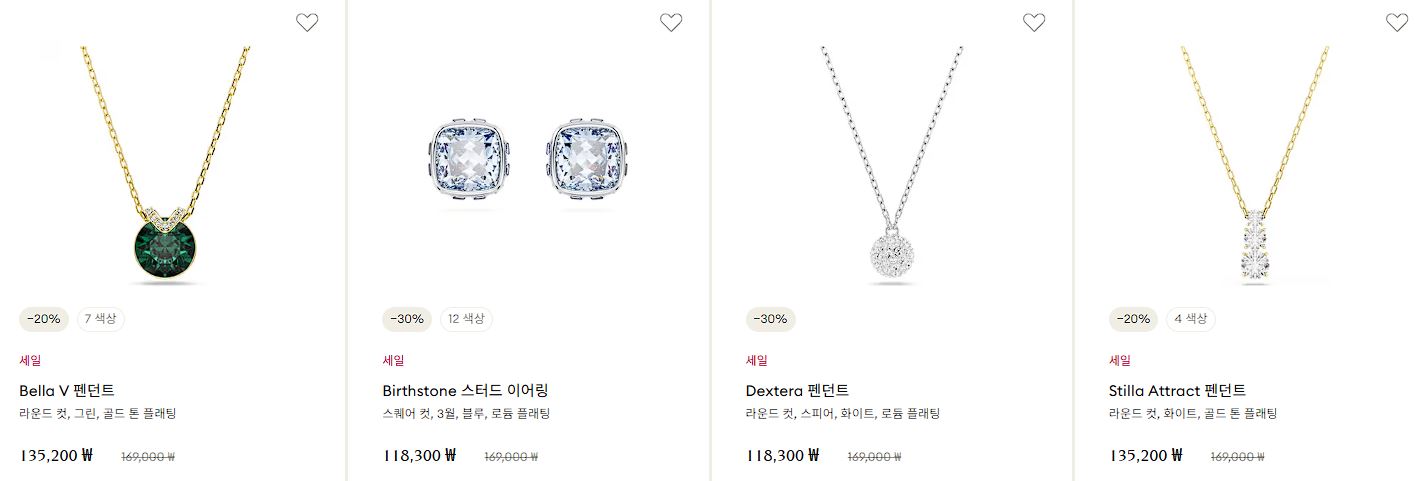This screenshot has width=1422, height=481.
Task: Click the 118,300 ₩ price of Dextera
Action: 782,455
